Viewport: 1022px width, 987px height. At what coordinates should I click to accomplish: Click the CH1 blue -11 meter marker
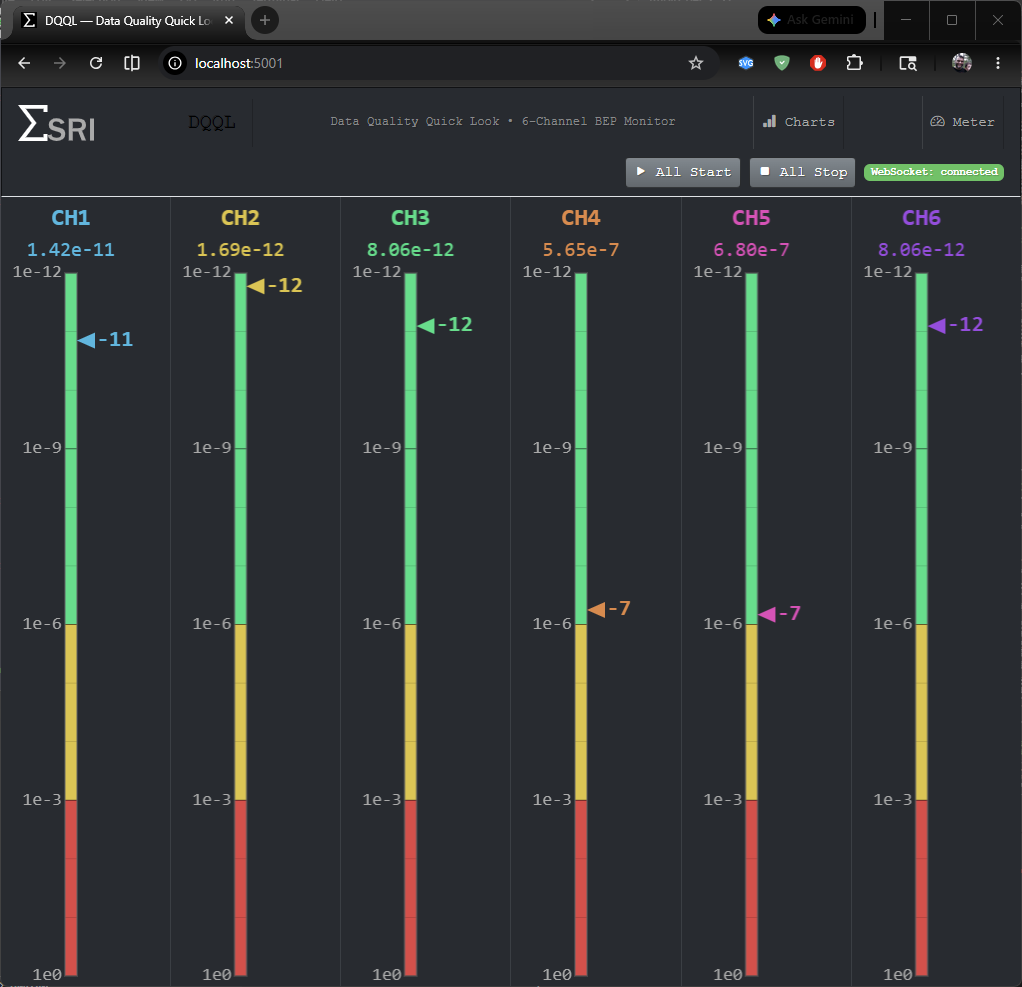[x=106, y=340]
